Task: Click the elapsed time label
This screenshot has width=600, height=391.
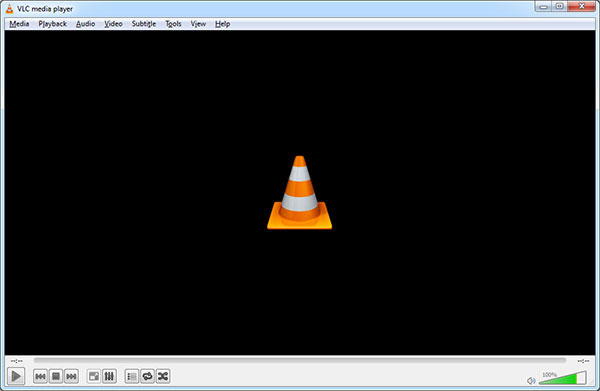Action: pyautogui.click(x=16, y=361)
